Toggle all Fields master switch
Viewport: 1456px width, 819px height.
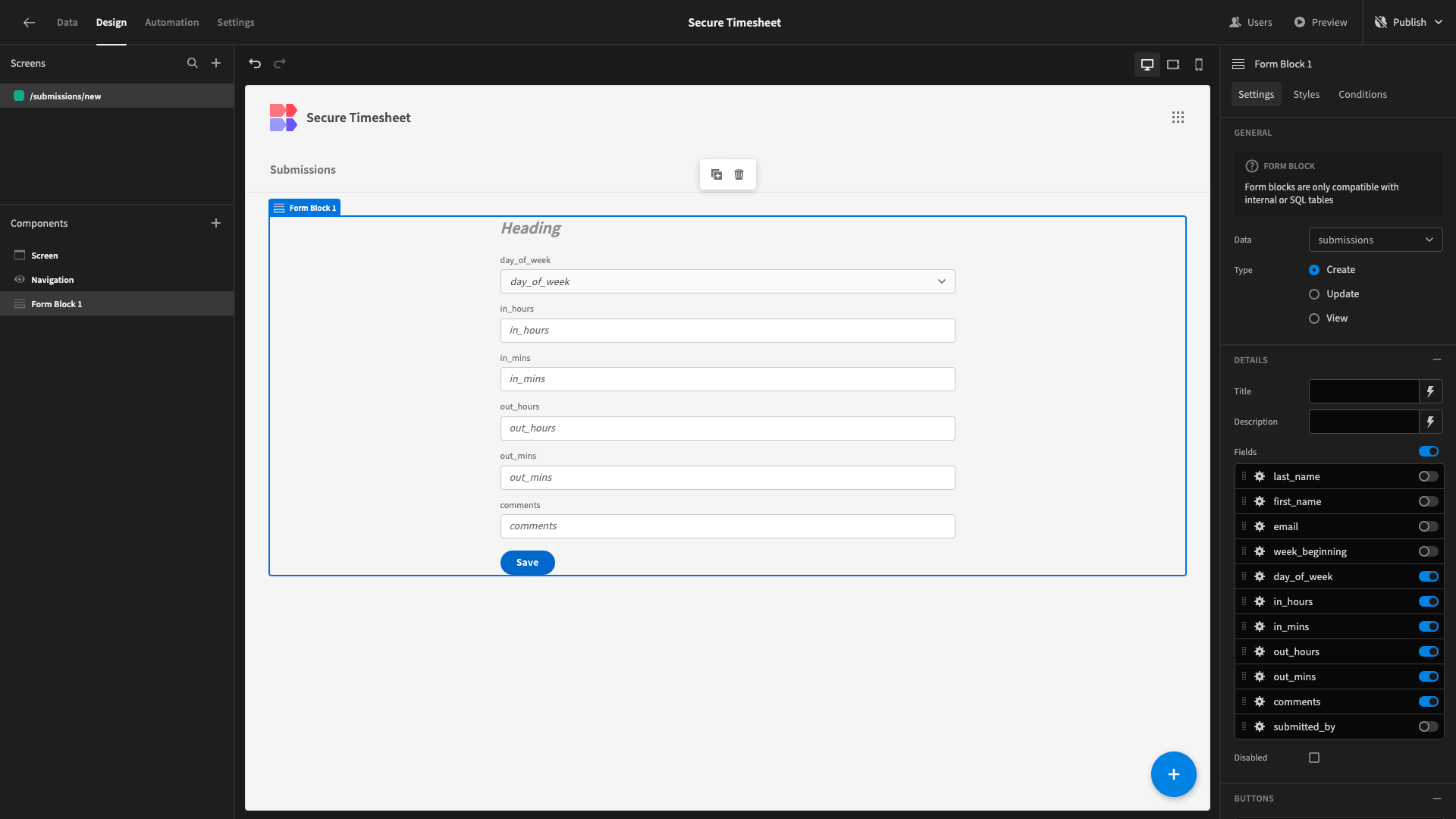(x=1429, y=451)
